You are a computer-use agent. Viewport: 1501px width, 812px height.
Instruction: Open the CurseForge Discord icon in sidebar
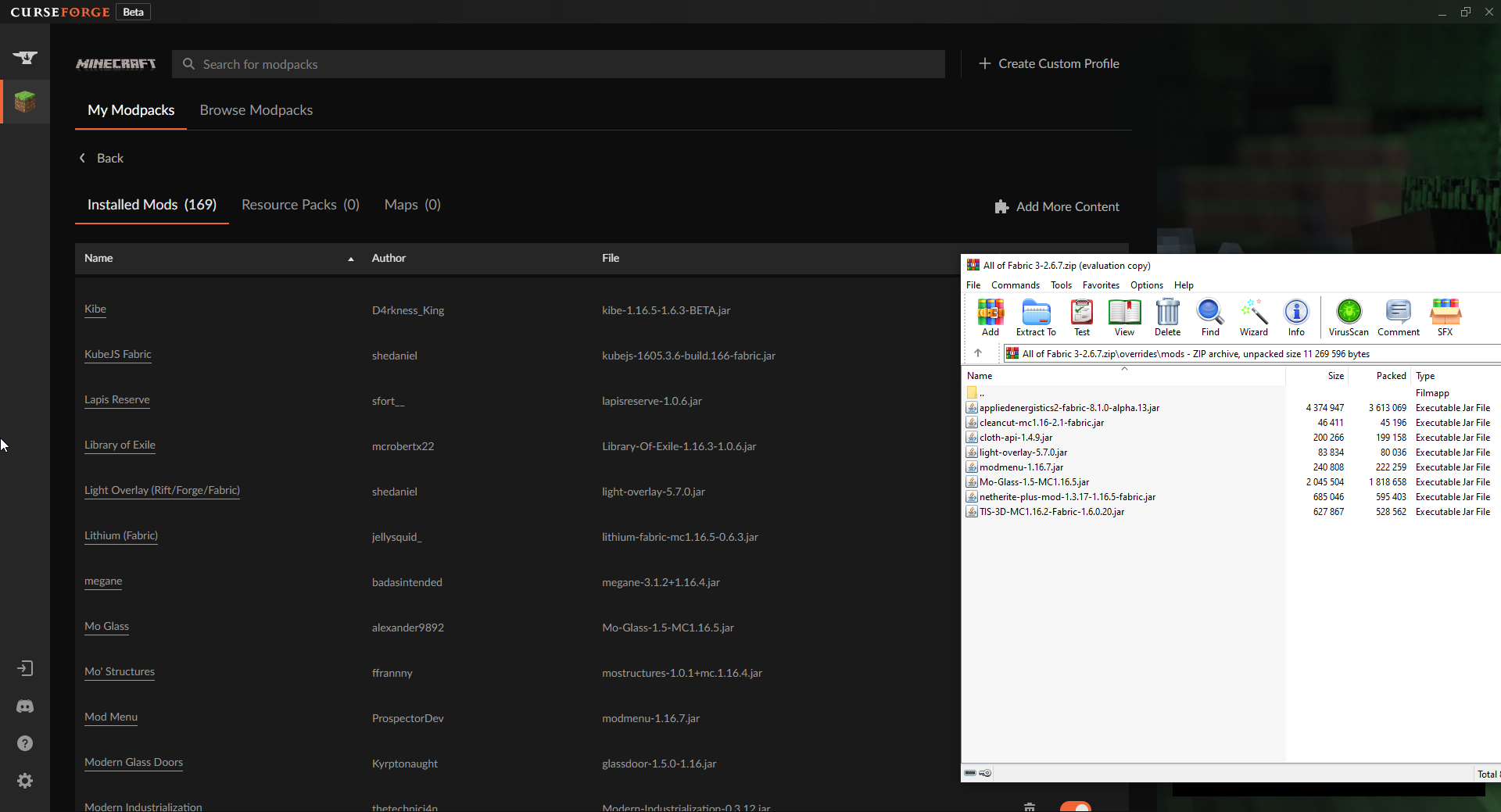[25, 706]
